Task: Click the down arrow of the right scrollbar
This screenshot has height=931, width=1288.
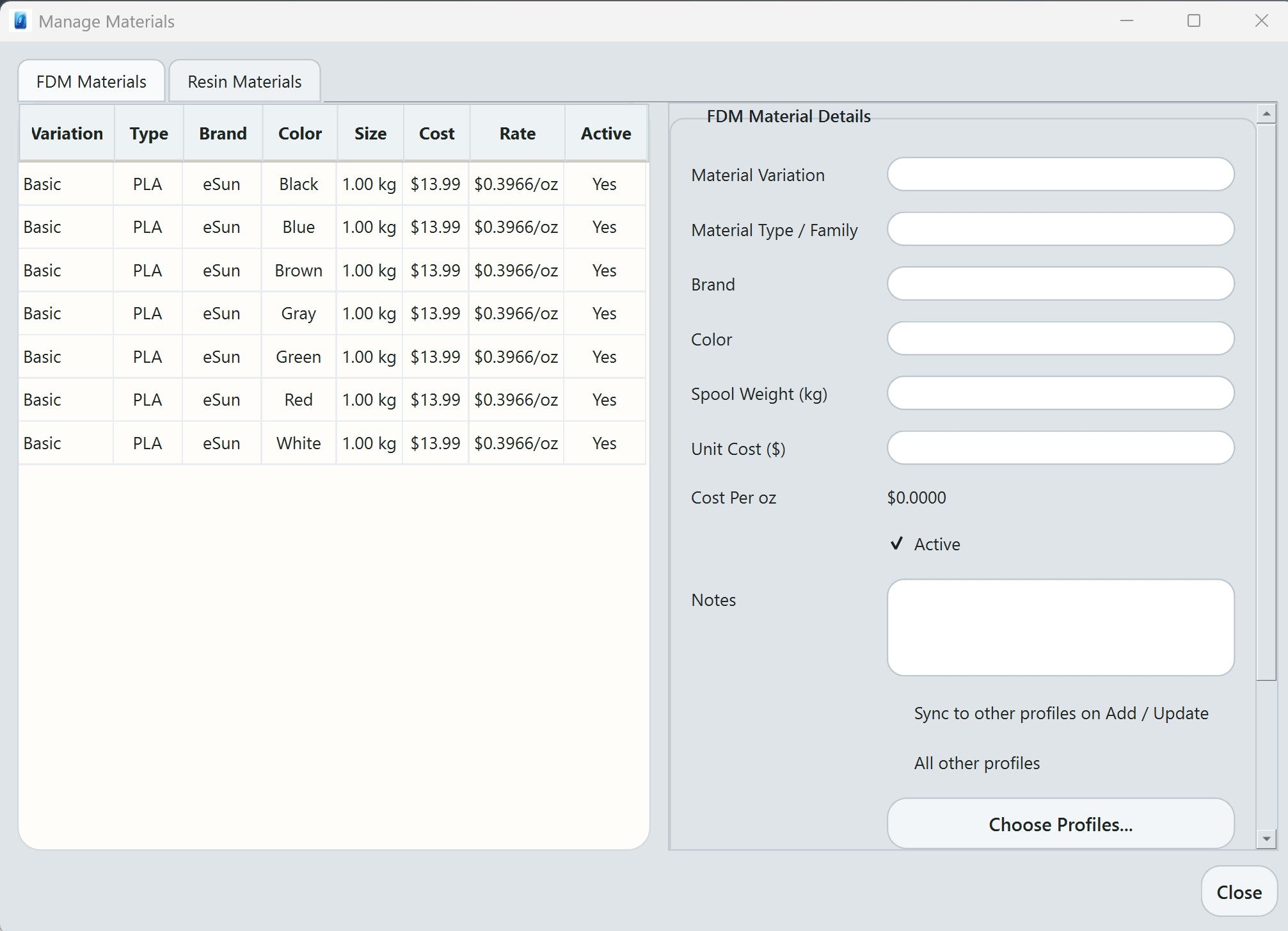Action: point(1268,837)
